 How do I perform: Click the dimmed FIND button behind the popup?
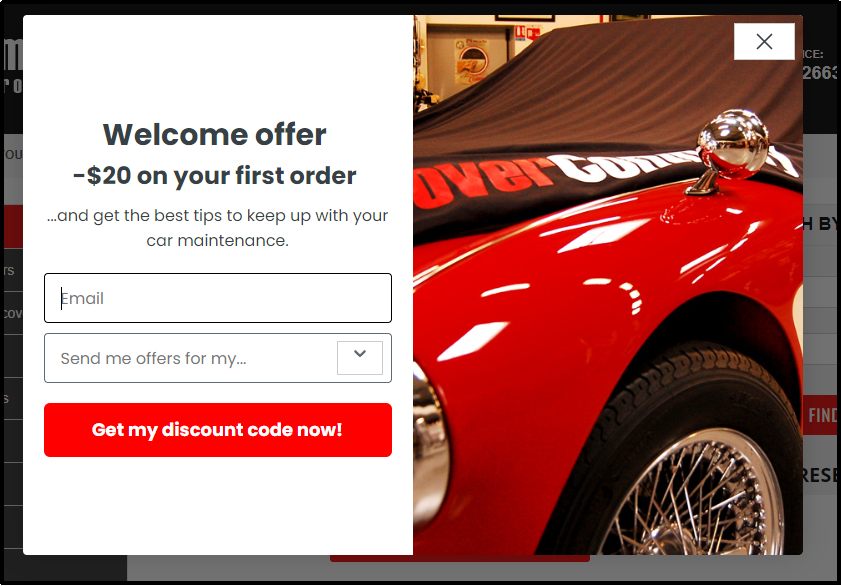pos(820,415)
